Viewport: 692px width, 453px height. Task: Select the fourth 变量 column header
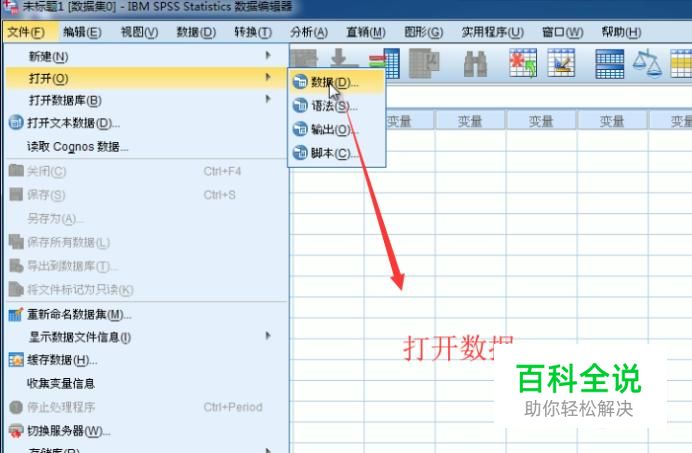612,121
